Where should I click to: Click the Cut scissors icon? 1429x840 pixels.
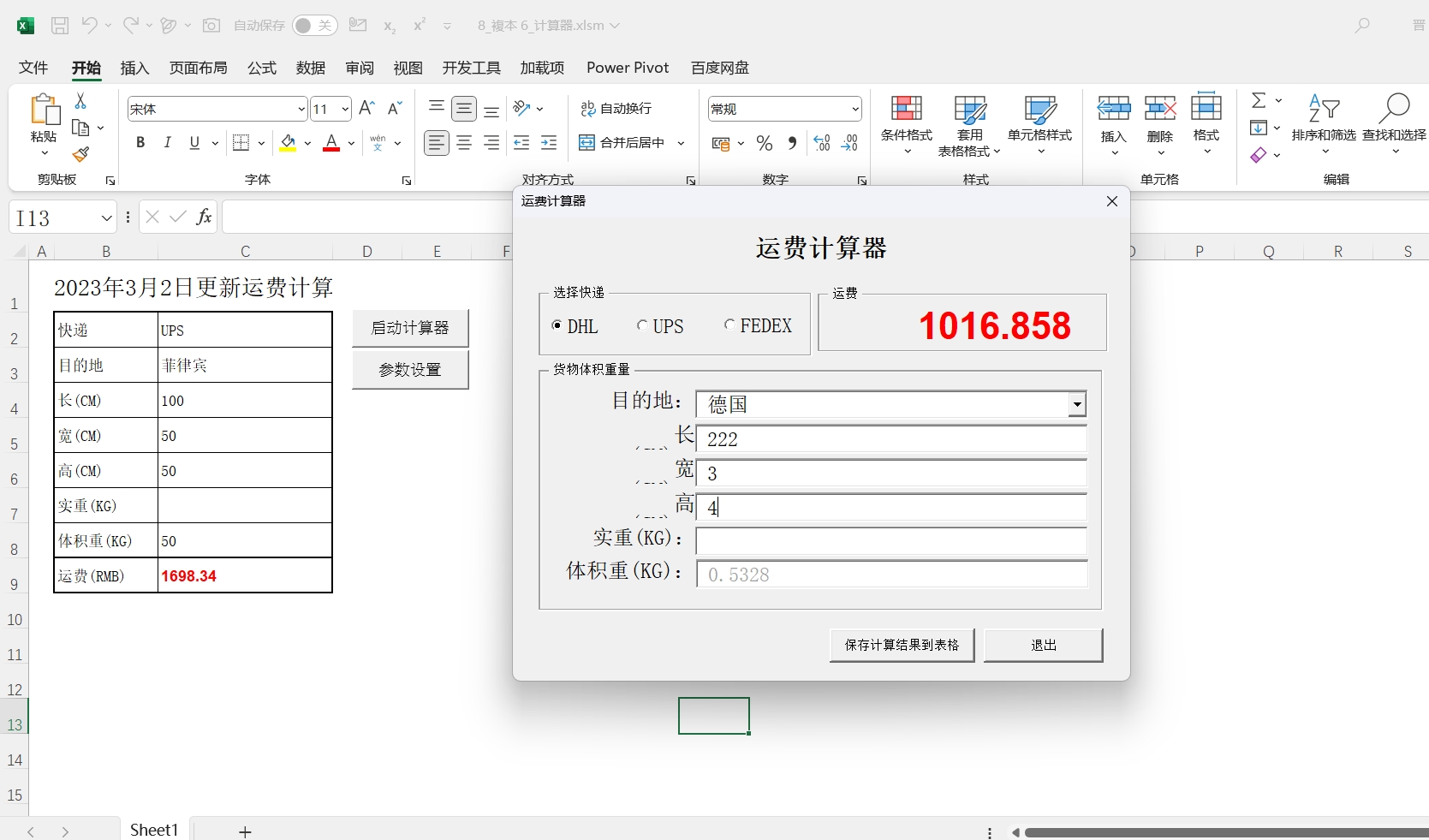80,101
